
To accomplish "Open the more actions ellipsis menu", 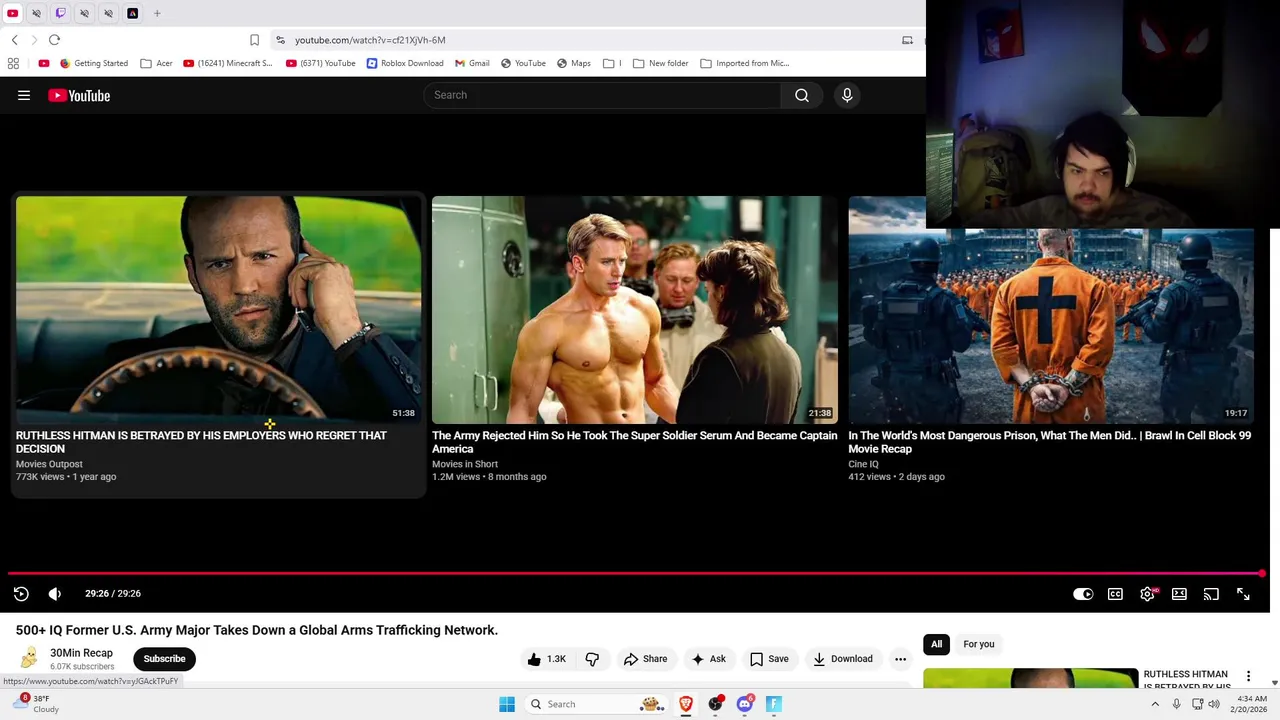I will (900, 659).
